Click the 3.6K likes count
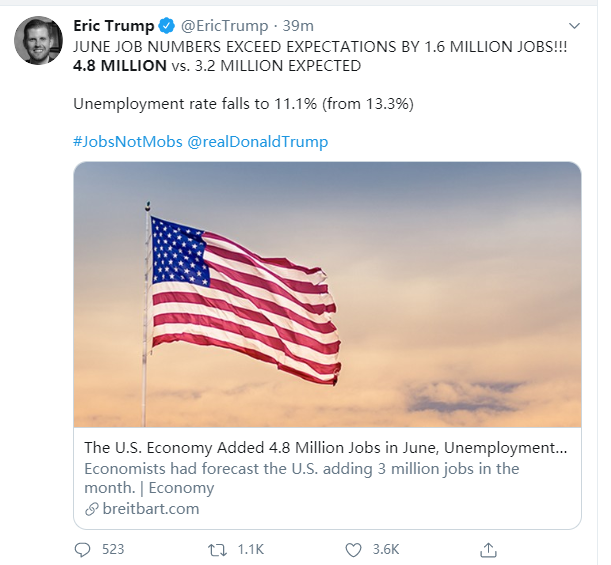This screenshot has width=611, height=565. [386, 549]
